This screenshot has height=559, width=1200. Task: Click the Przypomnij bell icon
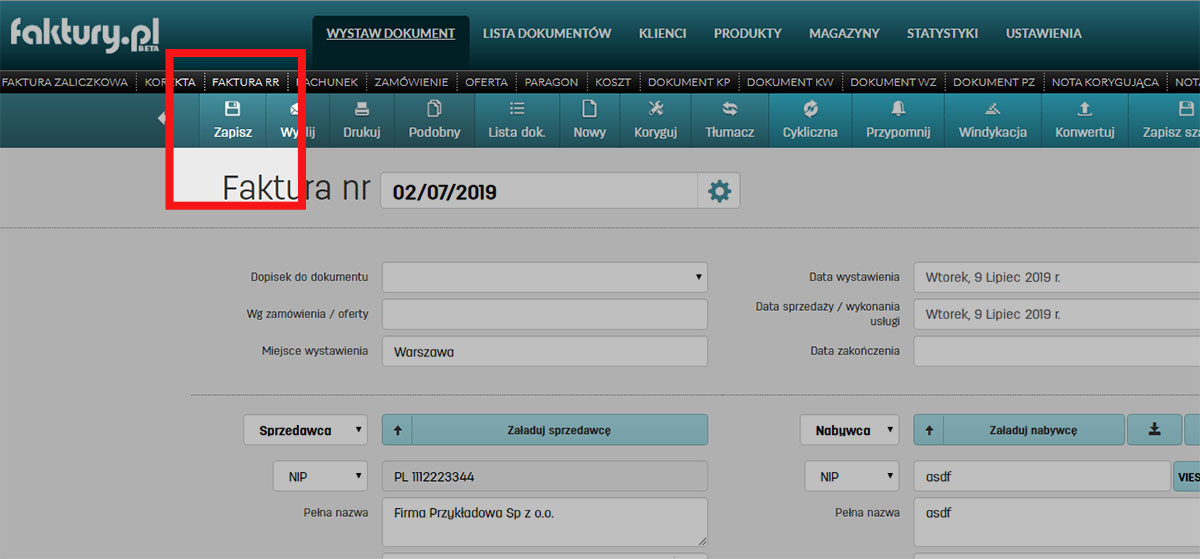pos(898,110)
